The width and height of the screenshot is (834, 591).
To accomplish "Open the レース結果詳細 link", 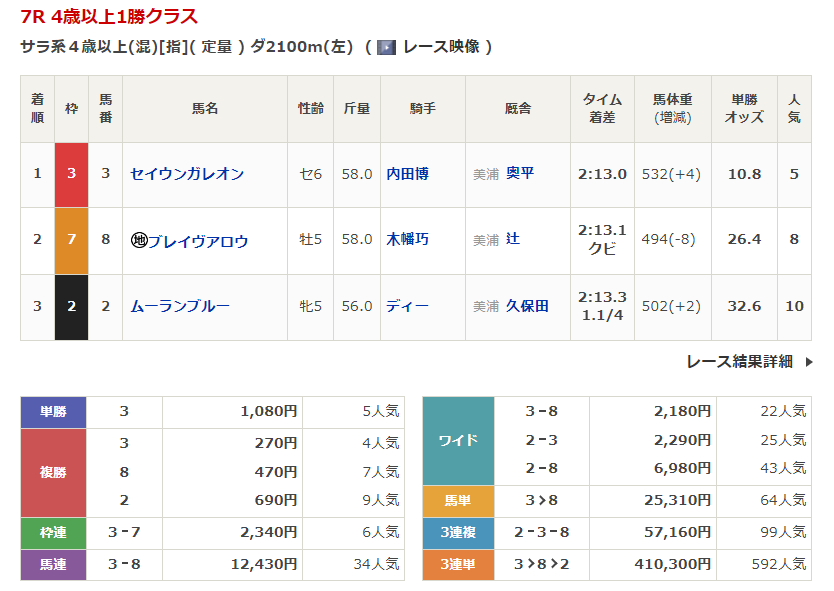I will coord(739,362).
